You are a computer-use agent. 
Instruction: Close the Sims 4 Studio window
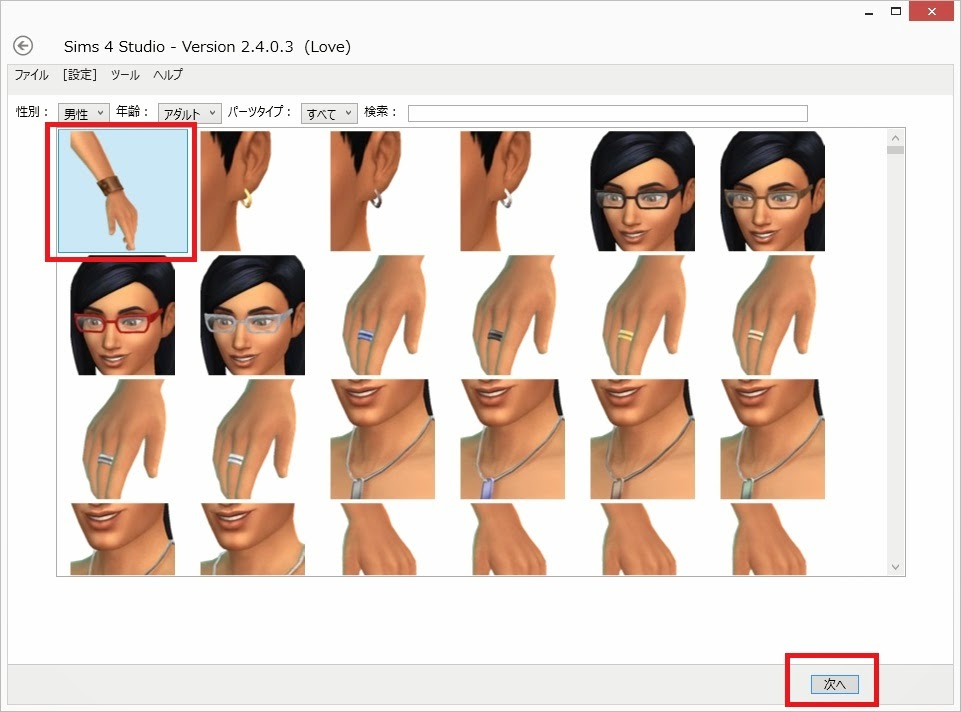point(932,12)
